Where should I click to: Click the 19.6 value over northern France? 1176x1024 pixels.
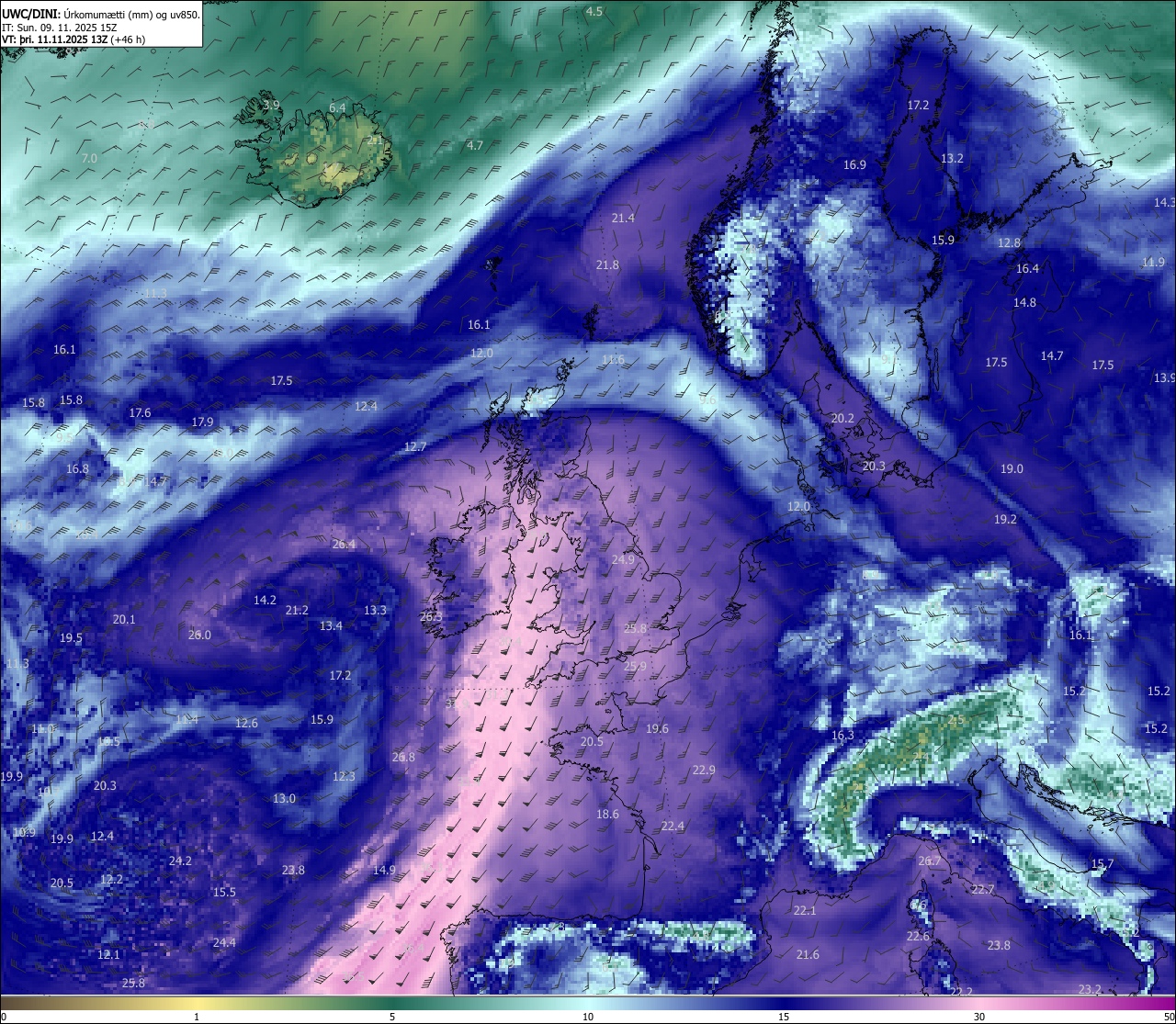[x=657, y=729]
